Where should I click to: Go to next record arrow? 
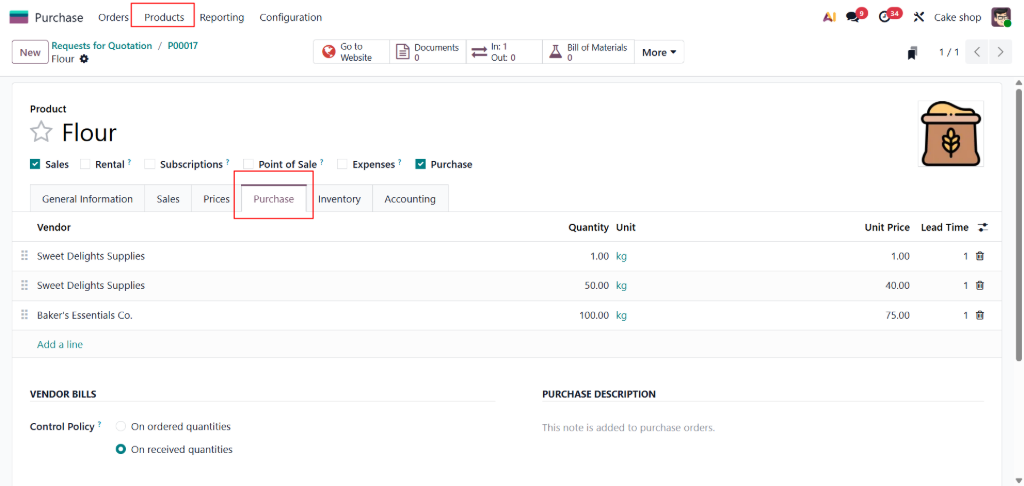[999, 52]
